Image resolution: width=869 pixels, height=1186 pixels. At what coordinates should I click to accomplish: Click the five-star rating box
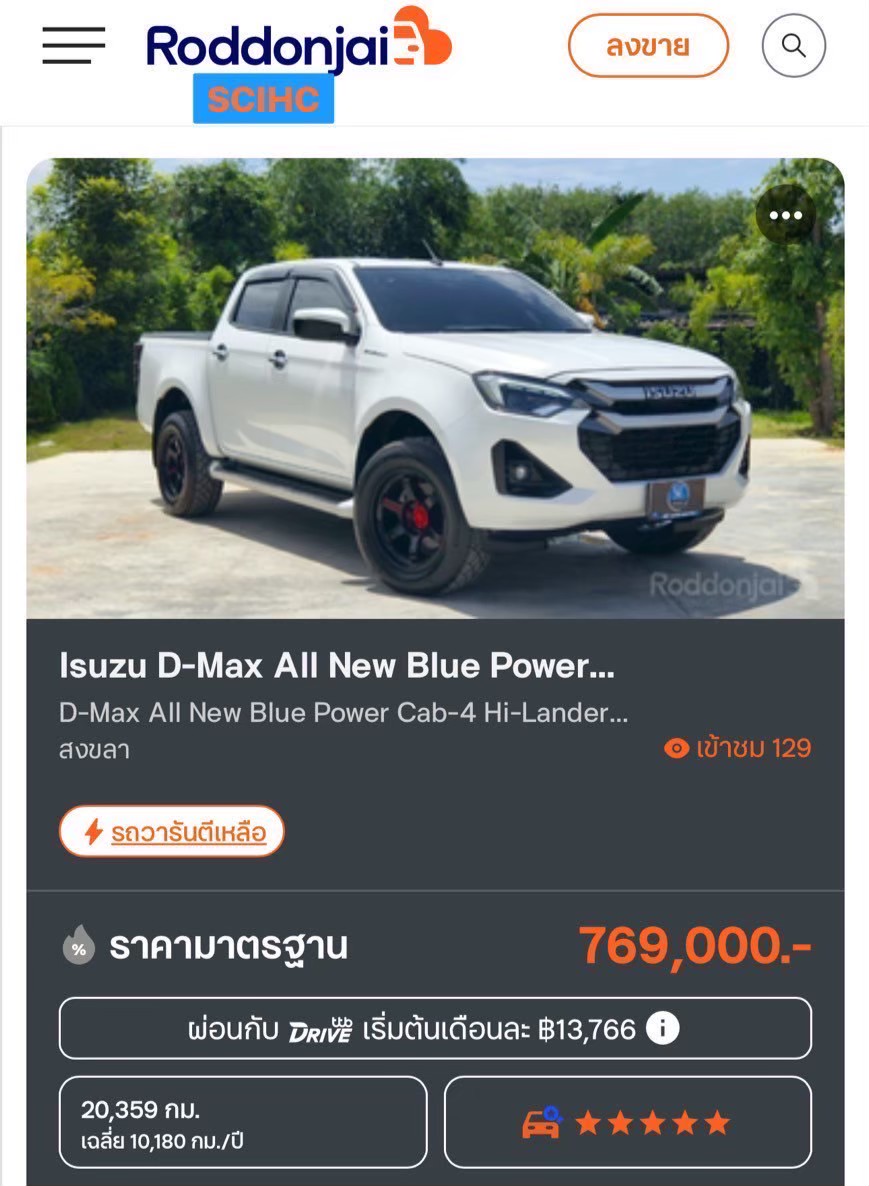tap(628, 1122)
